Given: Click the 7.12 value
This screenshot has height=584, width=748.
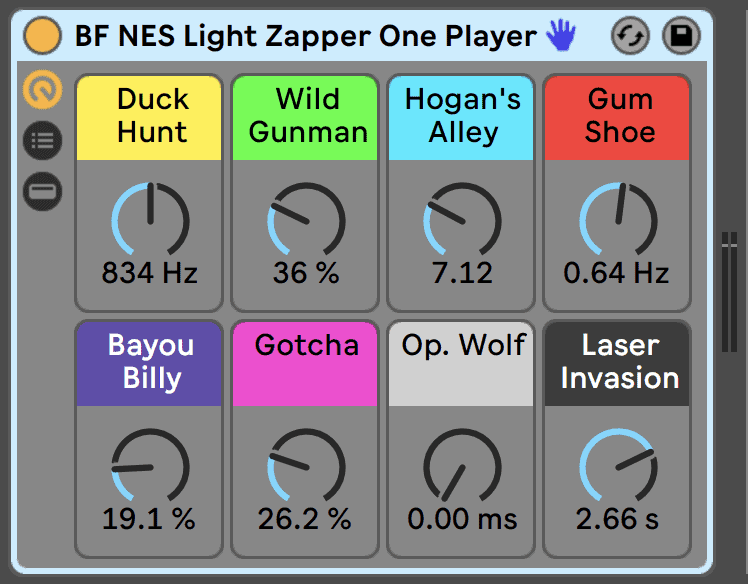Looking at the screenshot, I should pyautogui.click(x=462, y=273).
